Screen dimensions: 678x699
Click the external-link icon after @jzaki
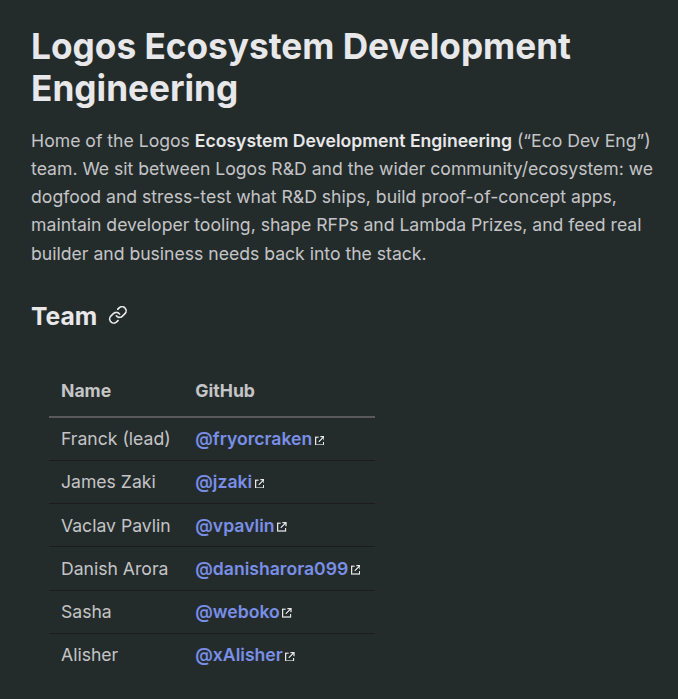[259, 484]
